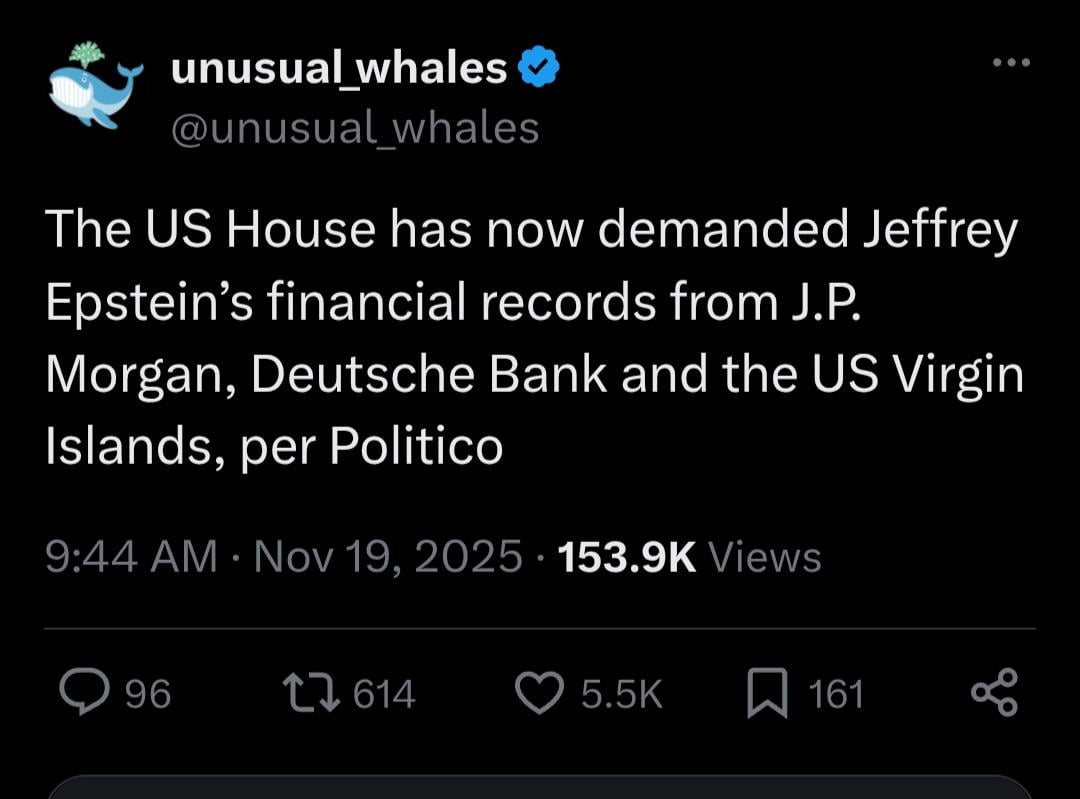Image resolution: width=1080 pixels, height=799 pixels.
Task: Click the 5.5K likes count
Action: (x=622, y=694)
